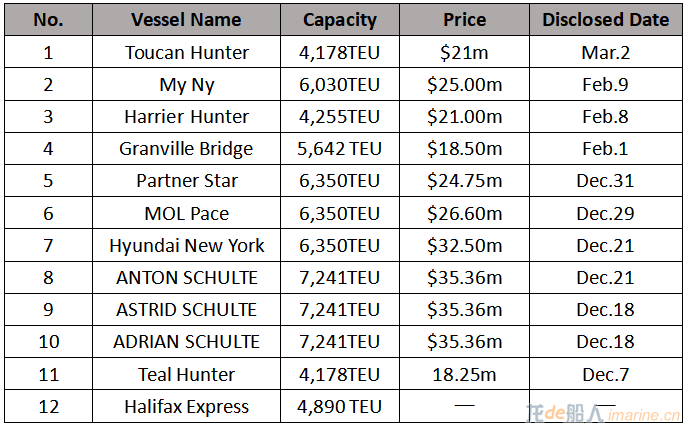Select the Disclosed Date column header
Viewport: 686px width, 428px height.
(605, 20)
